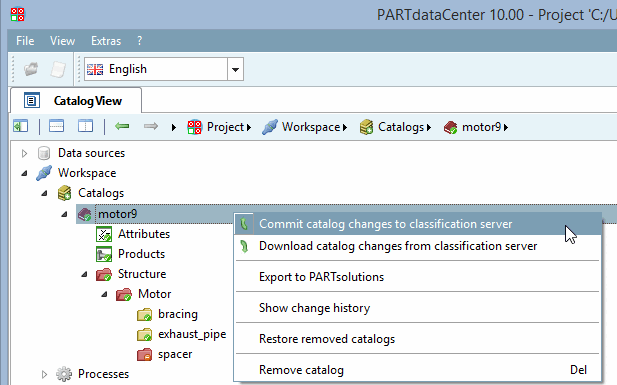Expand the Processes tree node
617x385 pixels.
coord(44,374)
